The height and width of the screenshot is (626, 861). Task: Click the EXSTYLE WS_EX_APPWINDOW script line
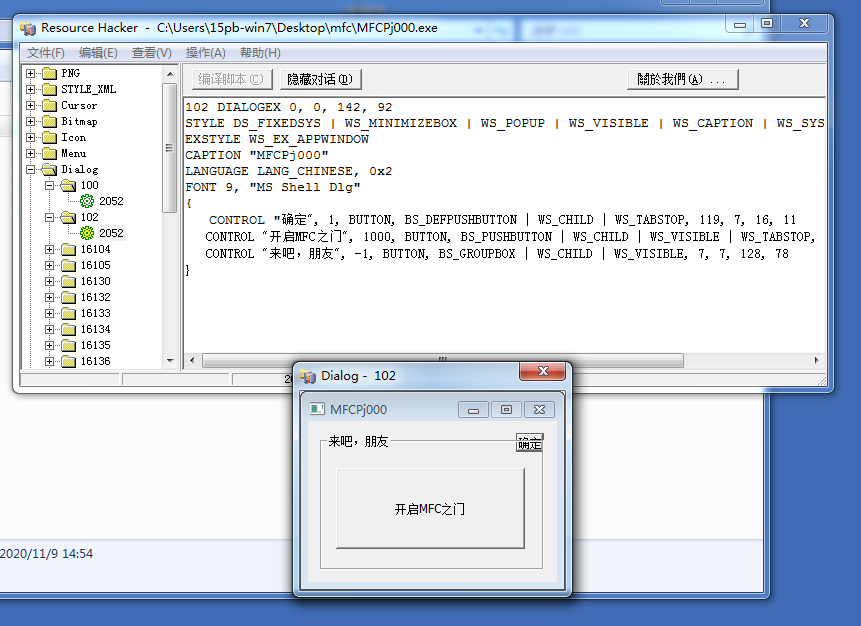(277, 139)
